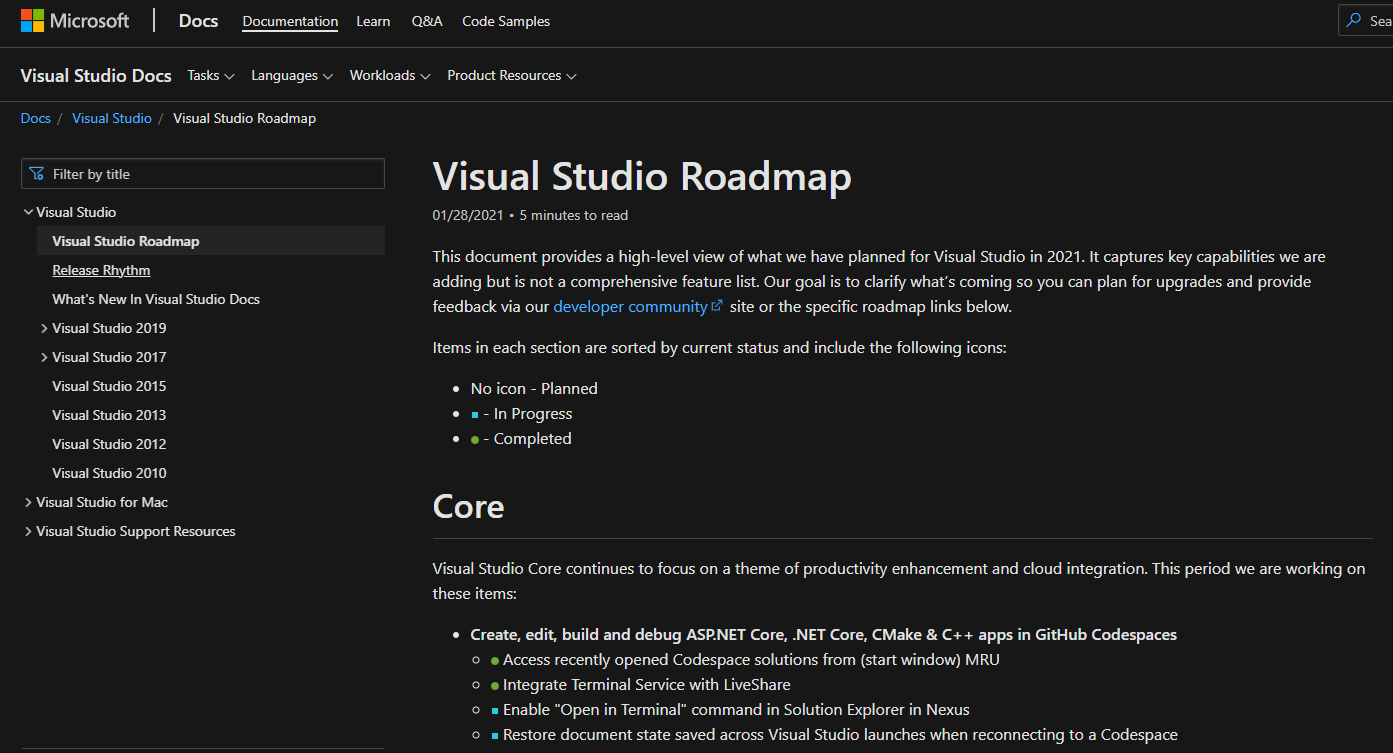Open the Learn tab
Image resolution: width=1393 pixels, height=753 pixels.
[373, 21]
